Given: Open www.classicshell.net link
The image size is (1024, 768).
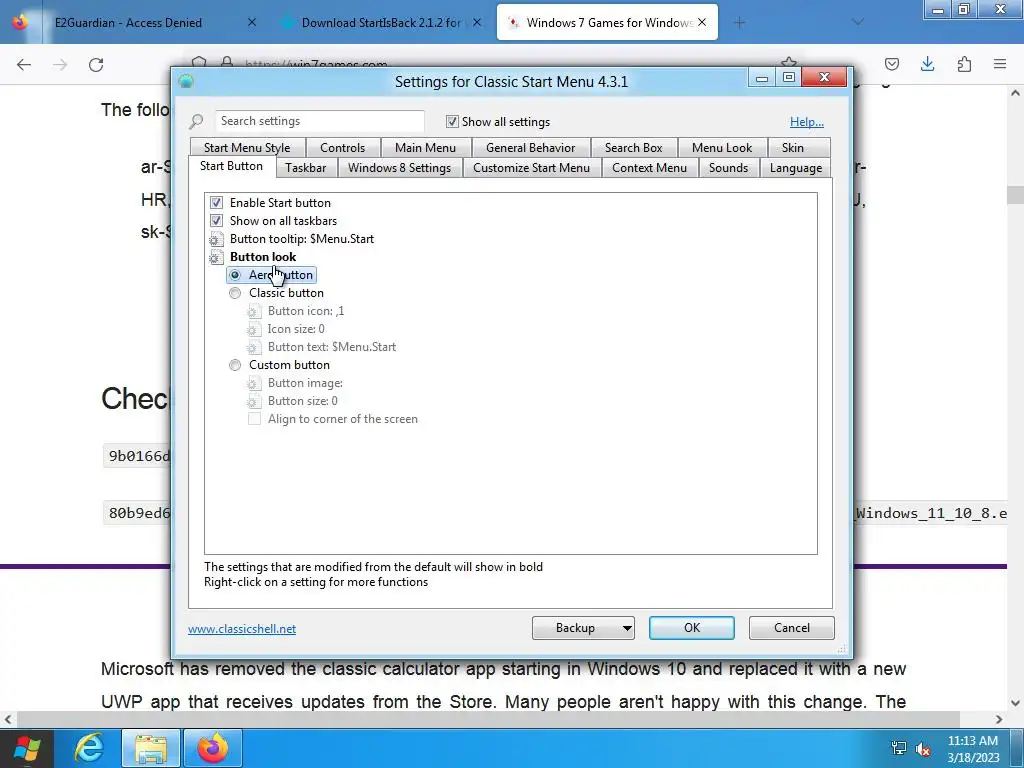Looking at the screenshot, I should coord(242,629).
